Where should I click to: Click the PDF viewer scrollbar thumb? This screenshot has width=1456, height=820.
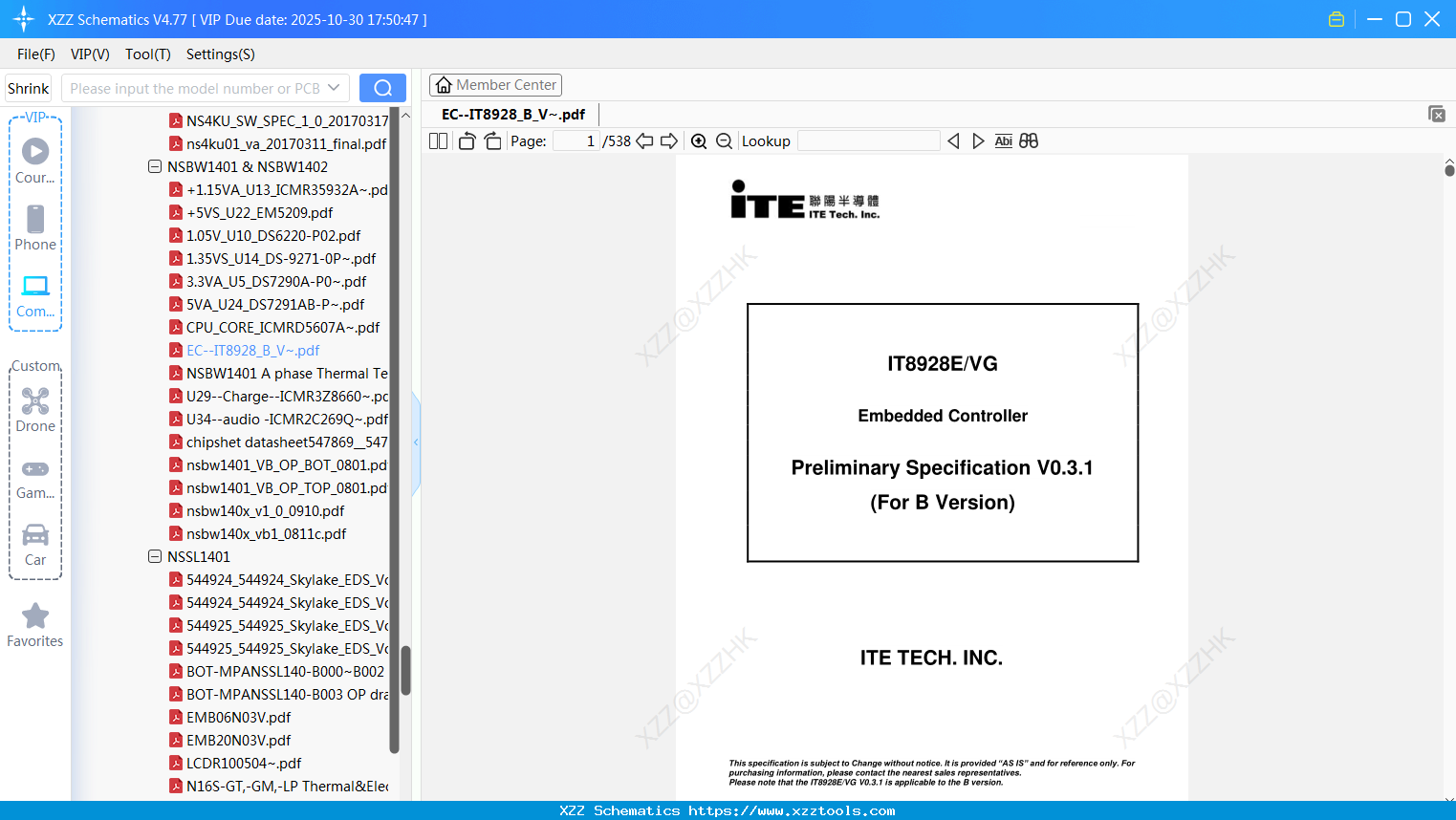coord(1449,170)
